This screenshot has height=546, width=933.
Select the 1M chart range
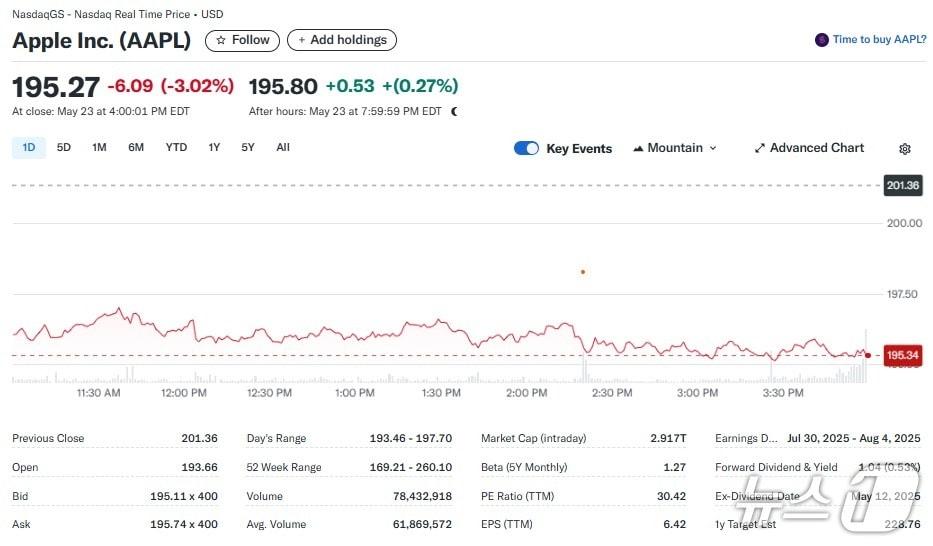99,148
